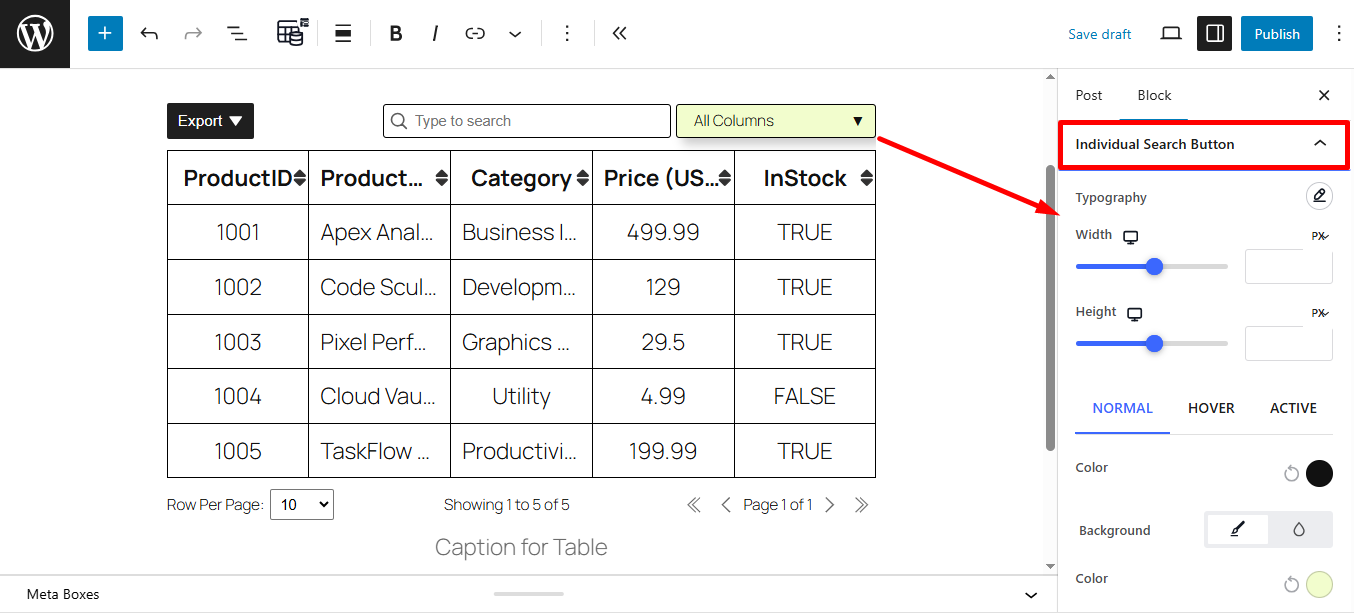This screenshot has height=614, width=1354.
Task: Change Width responsive device icon
Action: pyautogui.click(x=1131, y=237)
